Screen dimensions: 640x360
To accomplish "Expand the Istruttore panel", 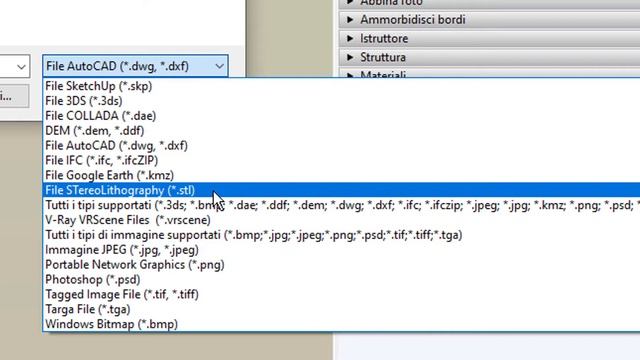I will pyautogui.click(x=489, y=38).
